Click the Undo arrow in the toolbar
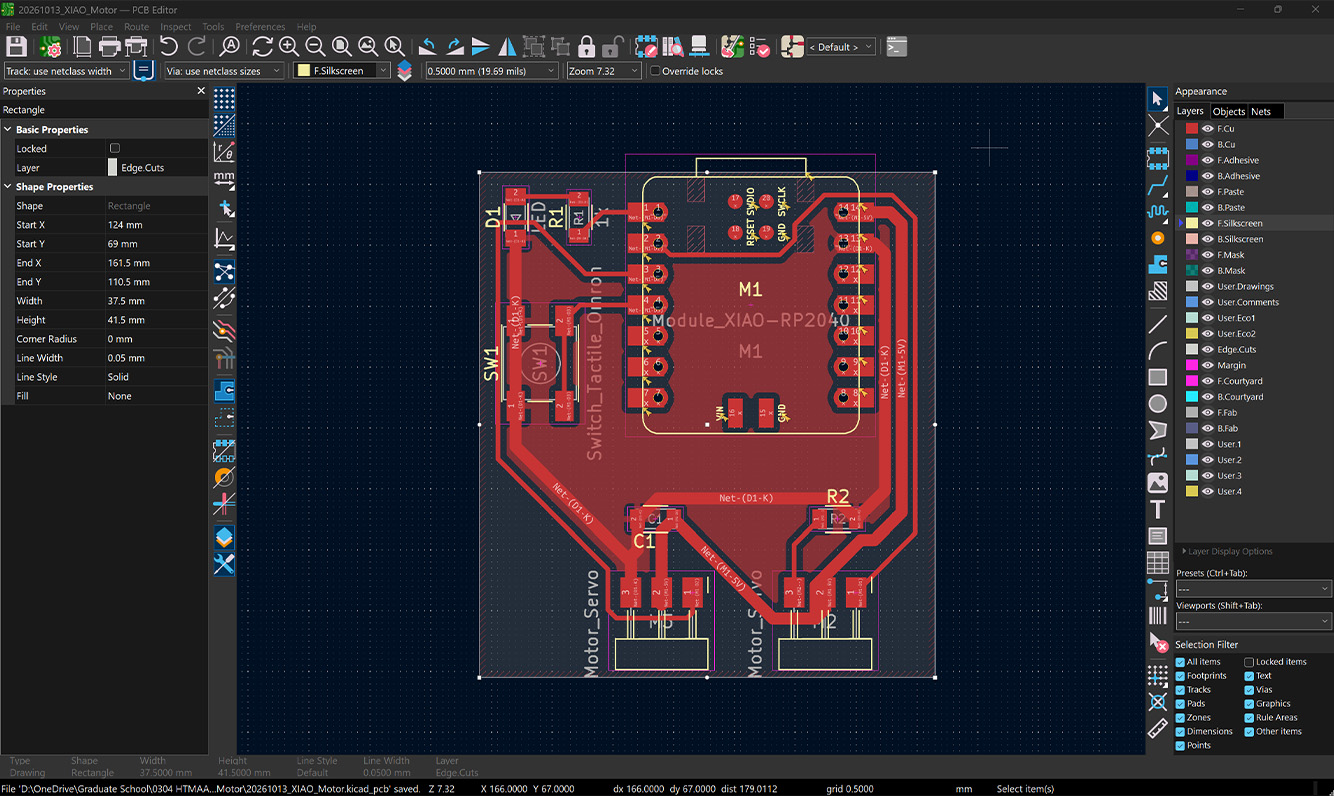The width and height of the screenshot is (1334, 796). pyautogui.click(x=169, y=46)
